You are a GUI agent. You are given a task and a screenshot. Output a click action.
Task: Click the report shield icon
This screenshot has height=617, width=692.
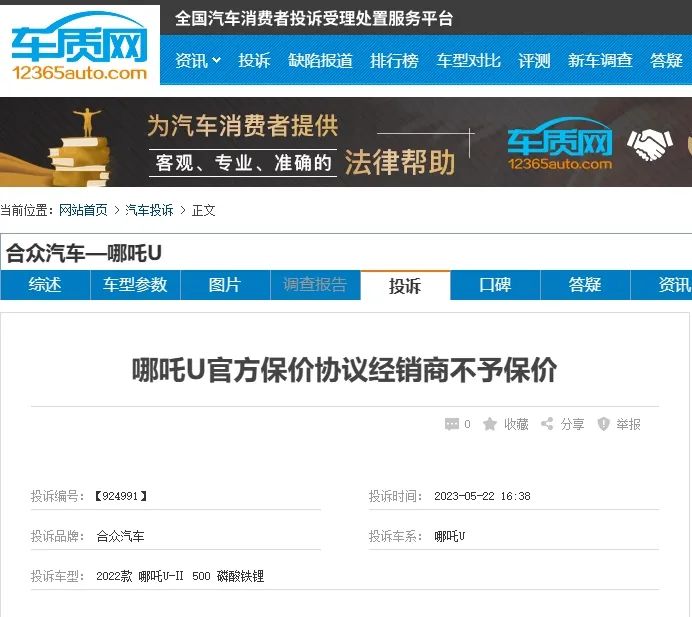click(603, 424)
